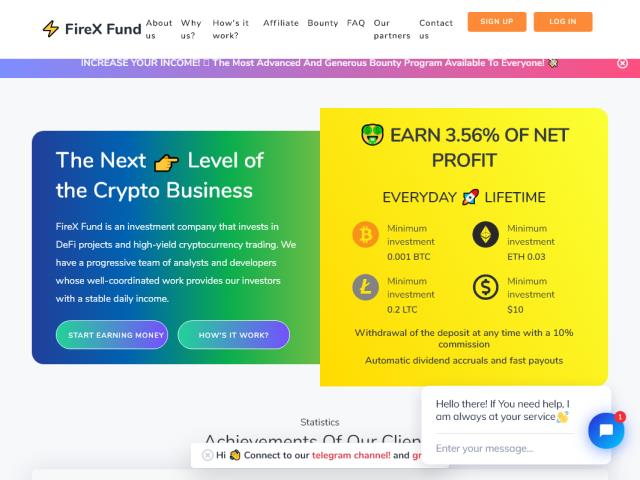Click the black Ethereum icon
Screen dimensions: 640x480
pyautogui.click(x=485, y=235)
